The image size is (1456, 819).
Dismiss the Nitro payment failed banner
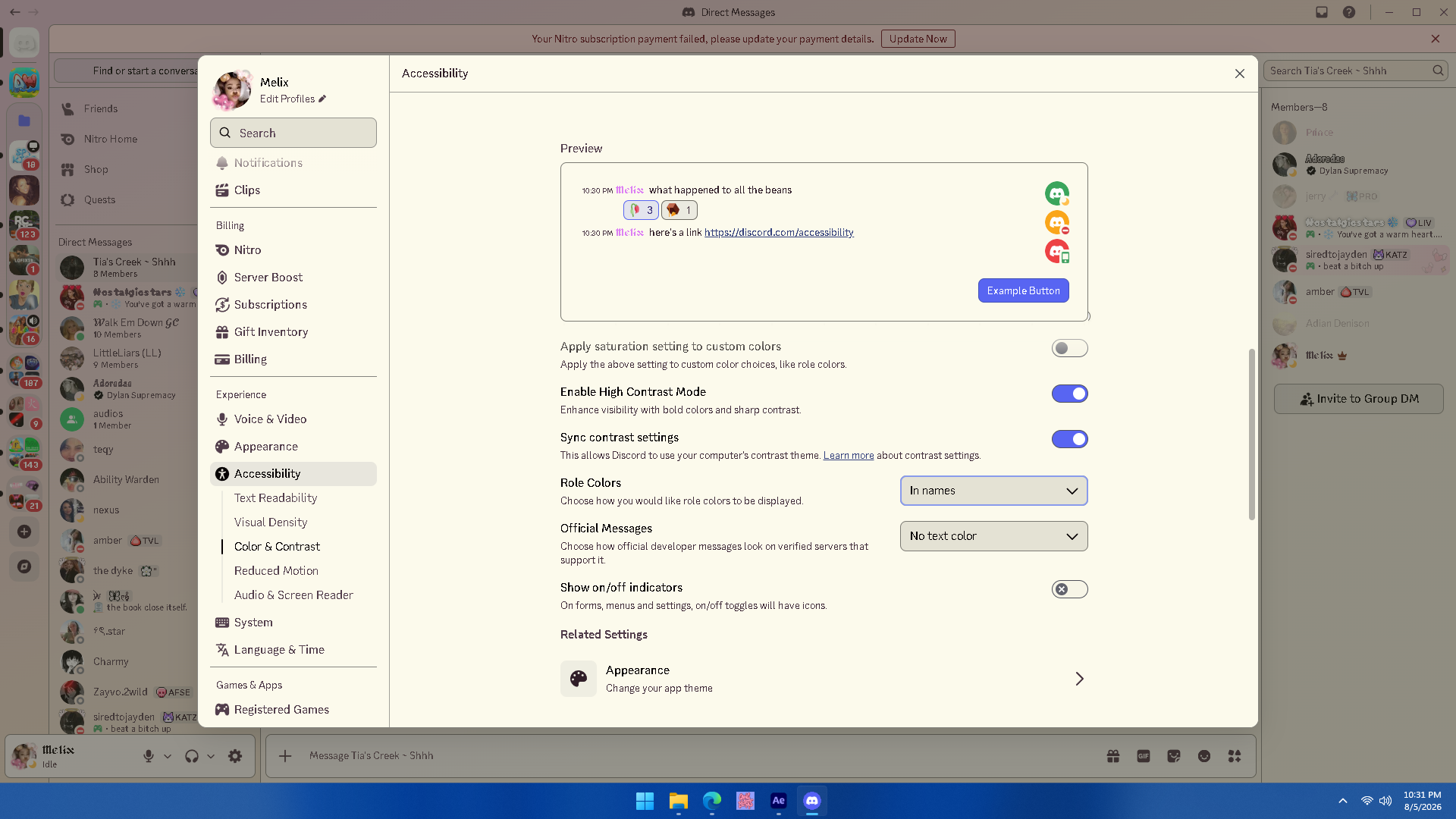click(x=1436, y=39)
